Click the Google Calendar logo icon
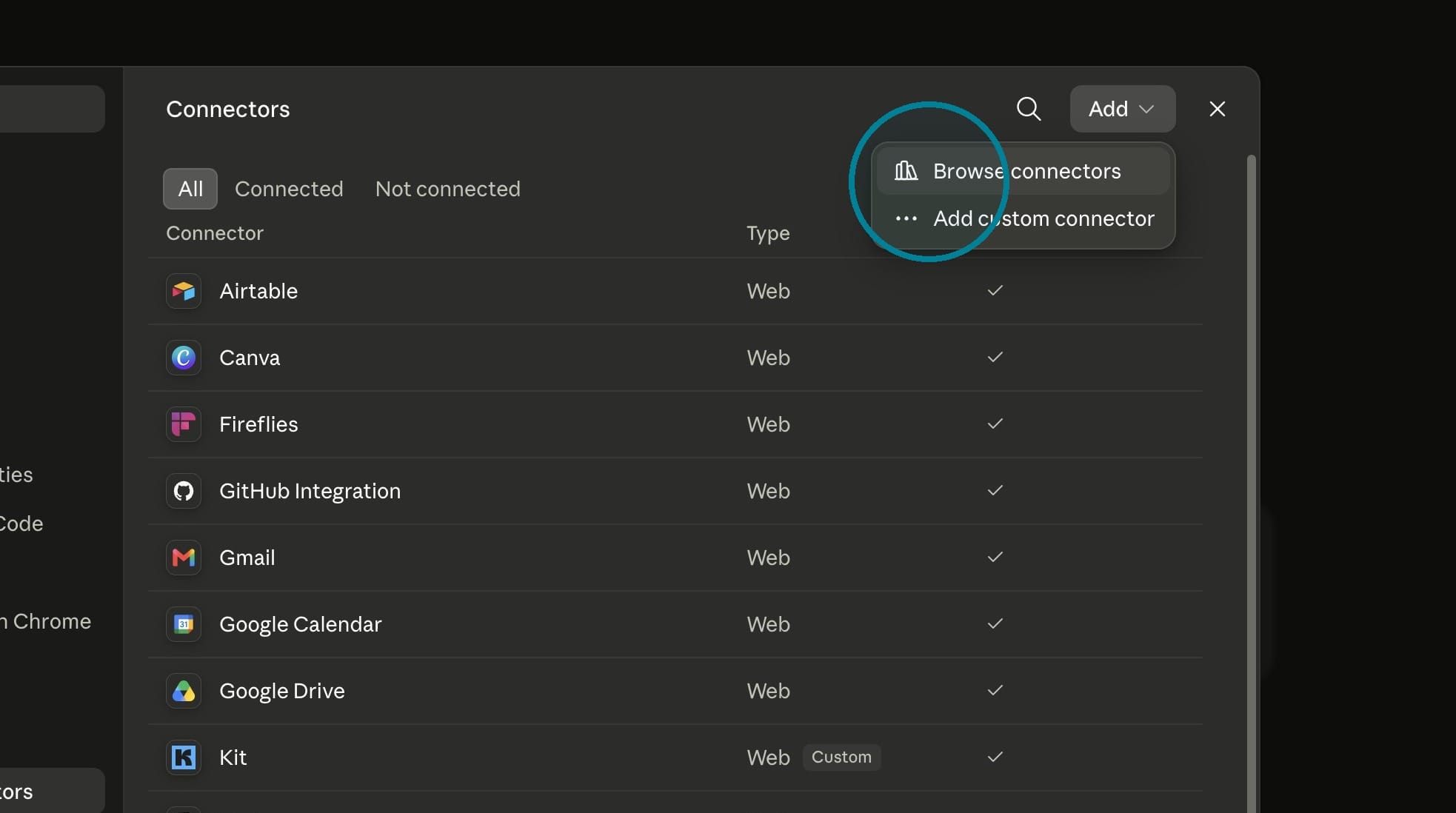This screenshot has height=813, width=1456. pos(184,624)
